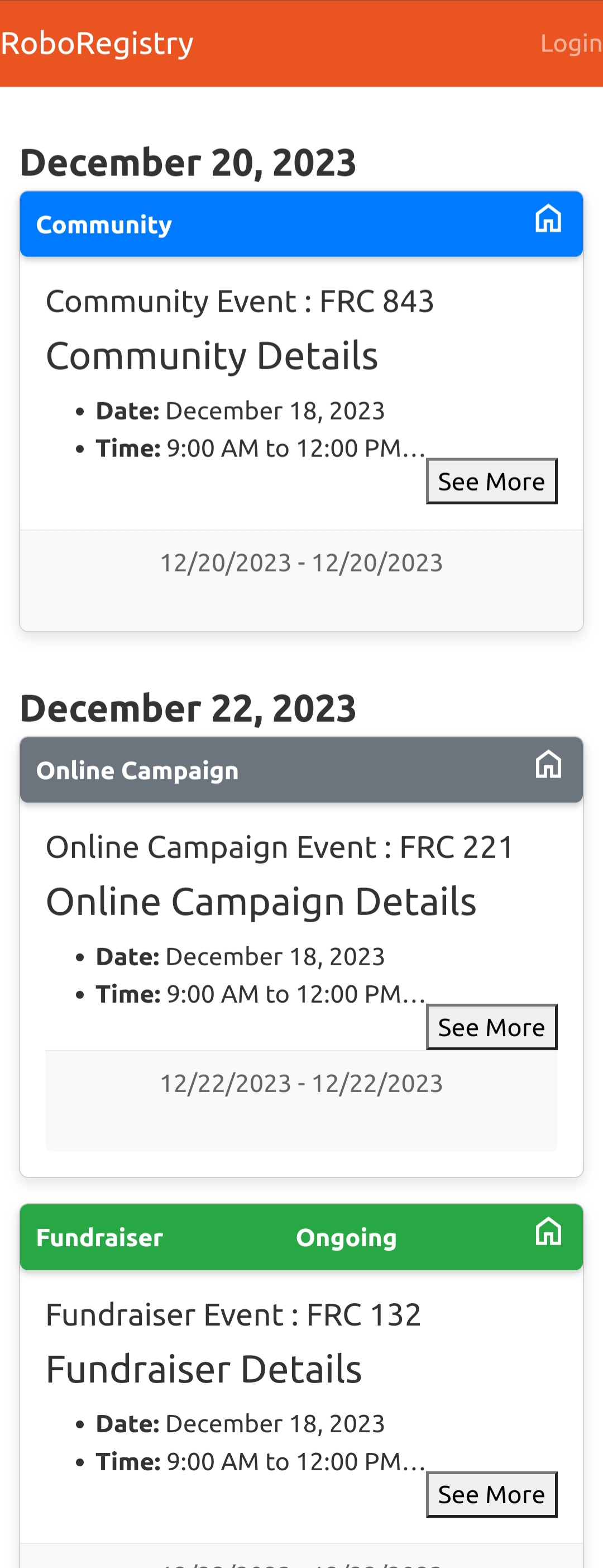Click the December 22, 2023 date heading

(x=188, y=708)
